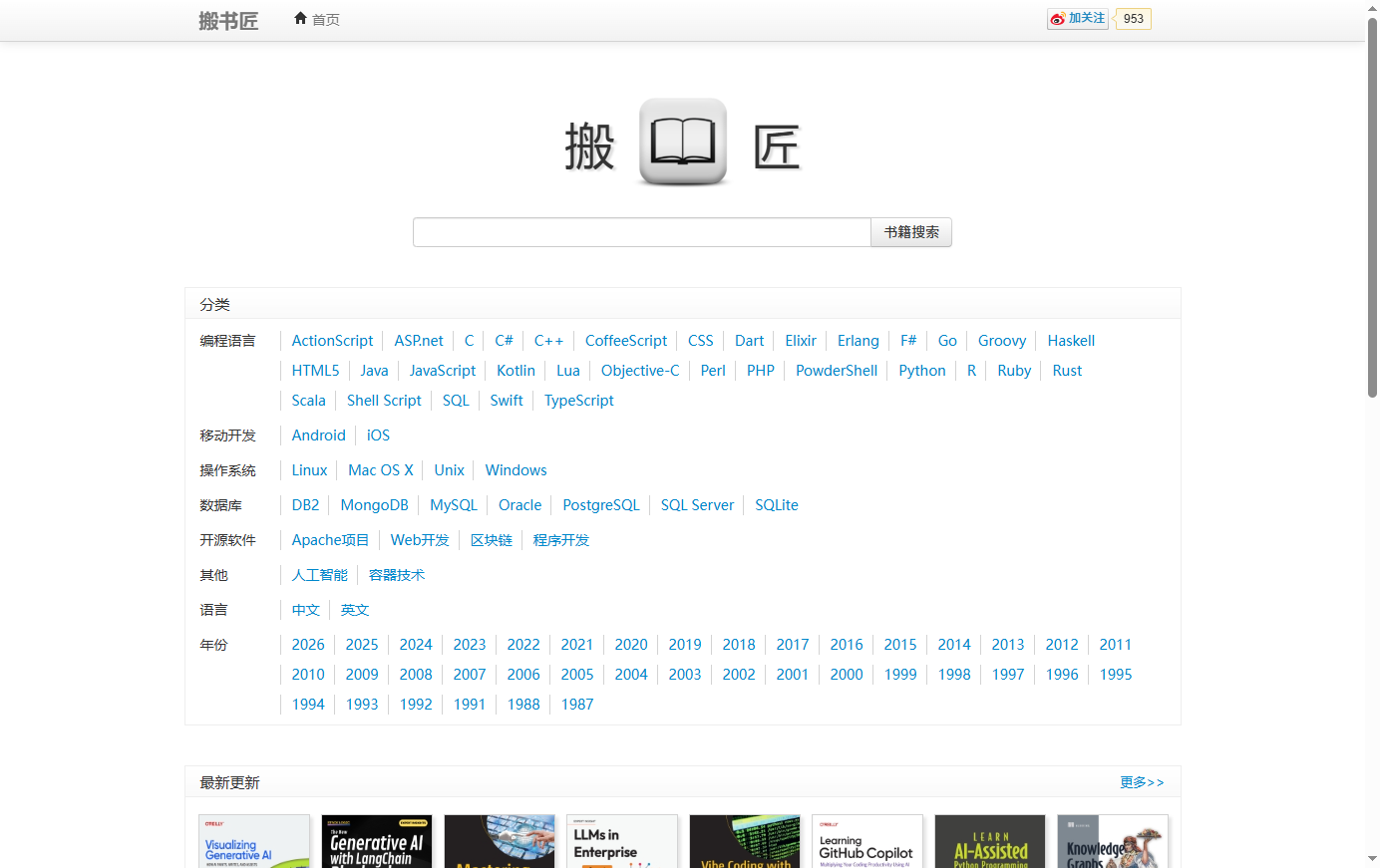The image size is (1380, 868).
Task: Select Linux under operating systems
Action: pyautogui.click(x=309, y=470)
